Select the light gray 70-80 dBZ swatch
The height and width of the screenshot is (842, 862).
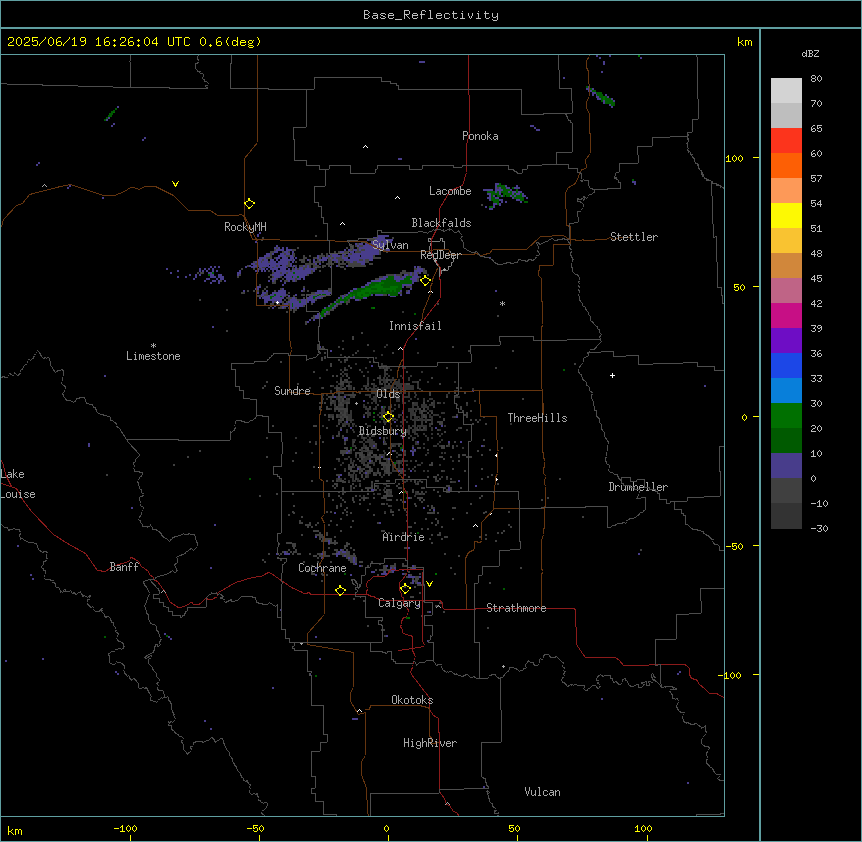786,91
